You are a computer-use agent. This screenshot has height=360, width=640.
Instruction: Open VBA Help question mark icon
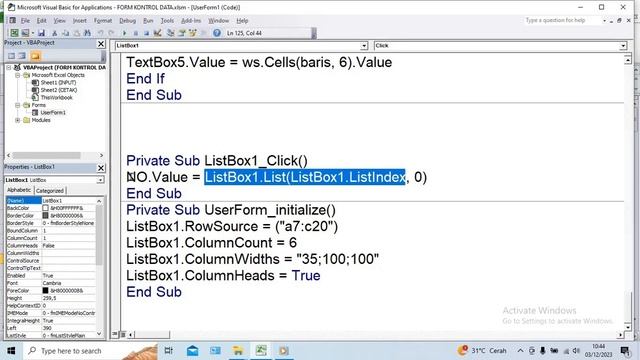pos(217,33)
